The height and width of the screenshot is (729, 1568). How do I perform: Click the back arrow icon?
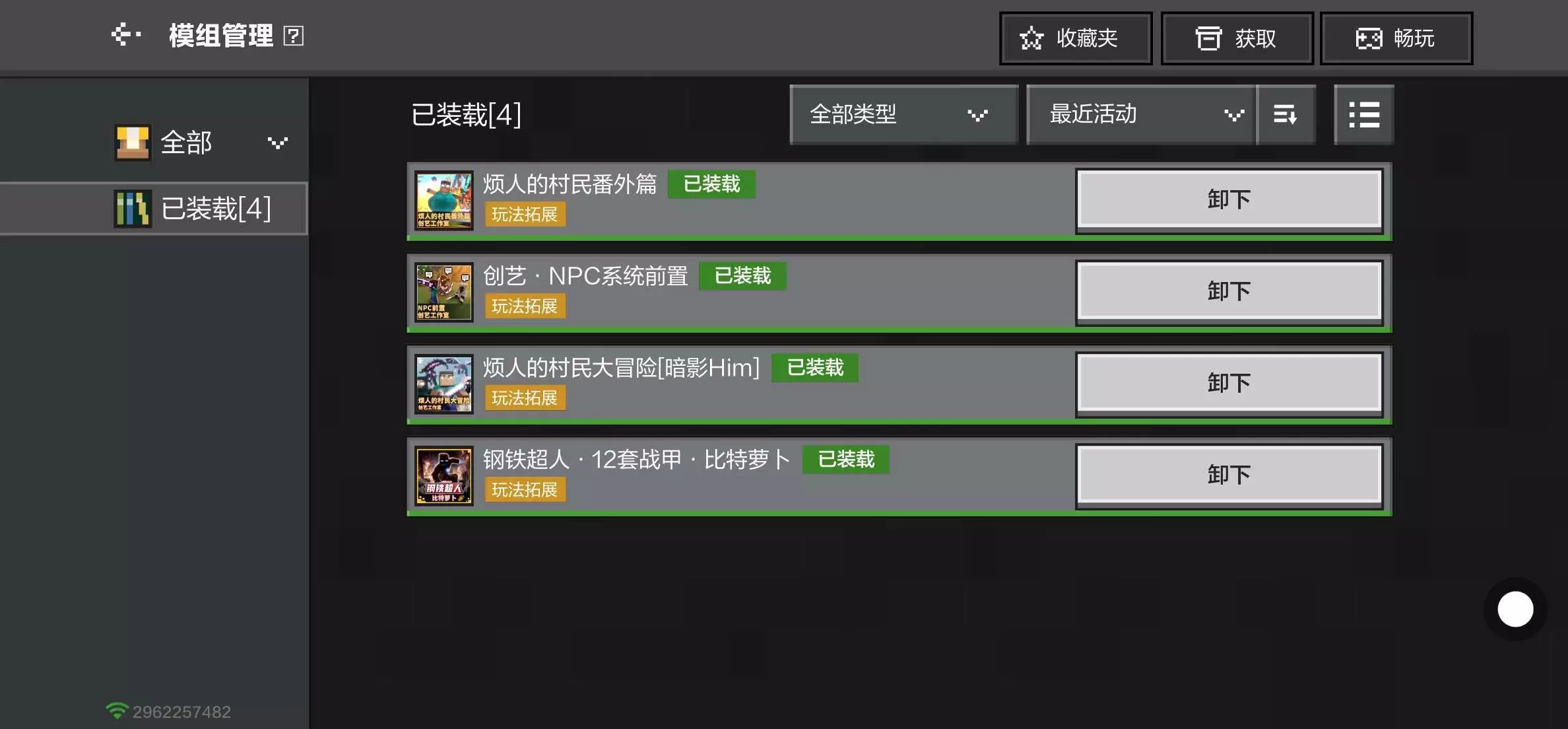(x=127, y=35)
